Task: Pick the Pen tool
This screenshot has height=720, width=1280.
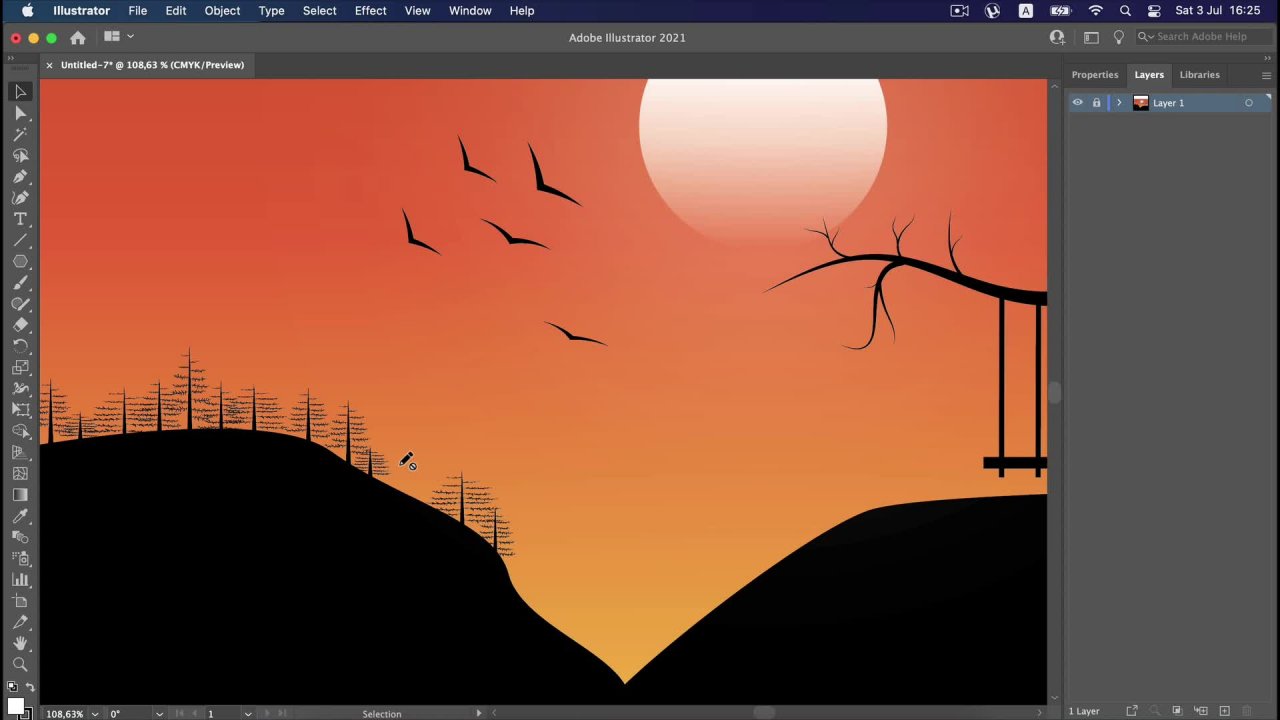Action: 20,177
